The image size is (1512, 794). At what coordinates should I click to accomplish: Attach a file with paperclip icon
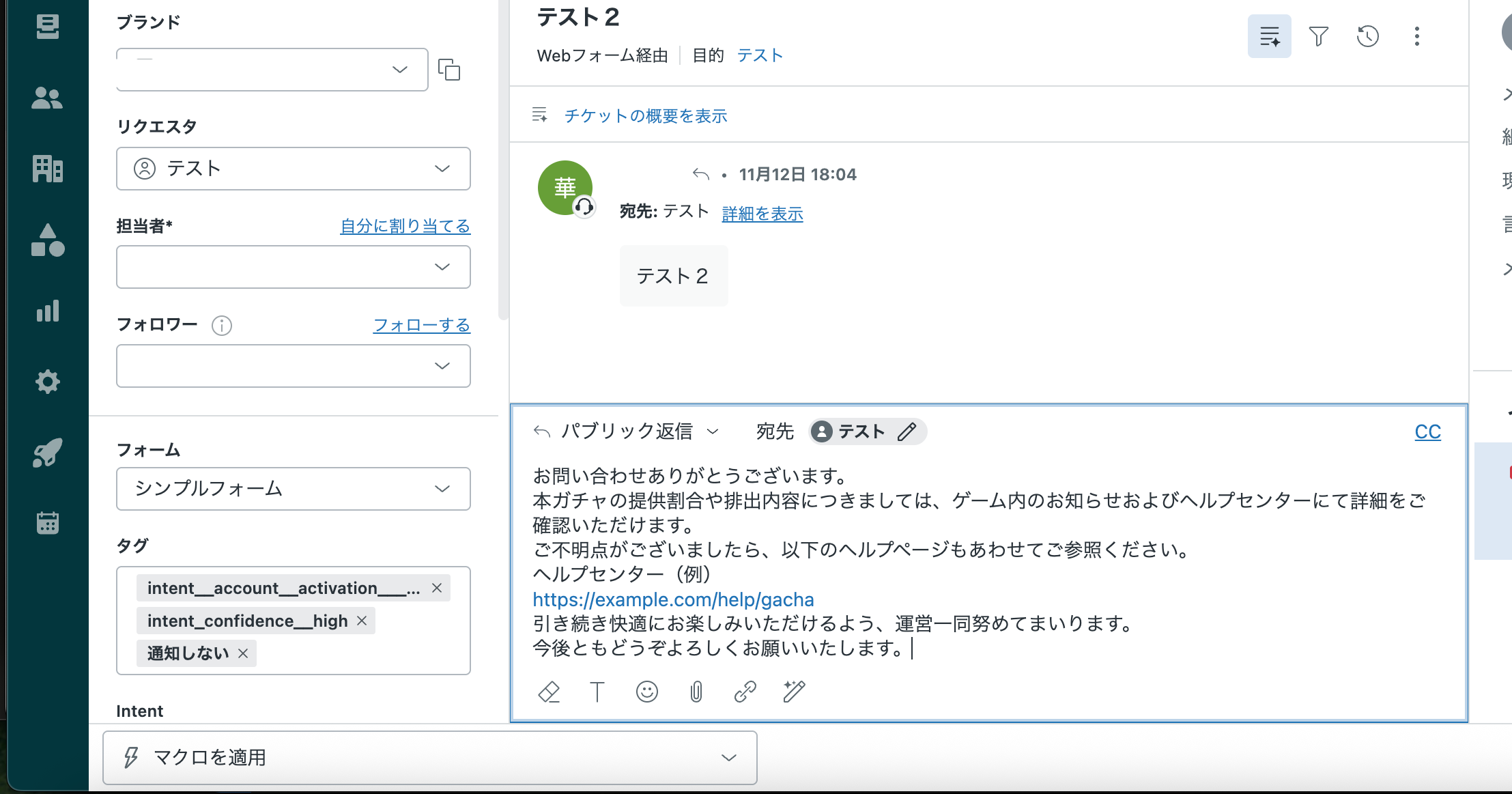click(x=696, y=692)
